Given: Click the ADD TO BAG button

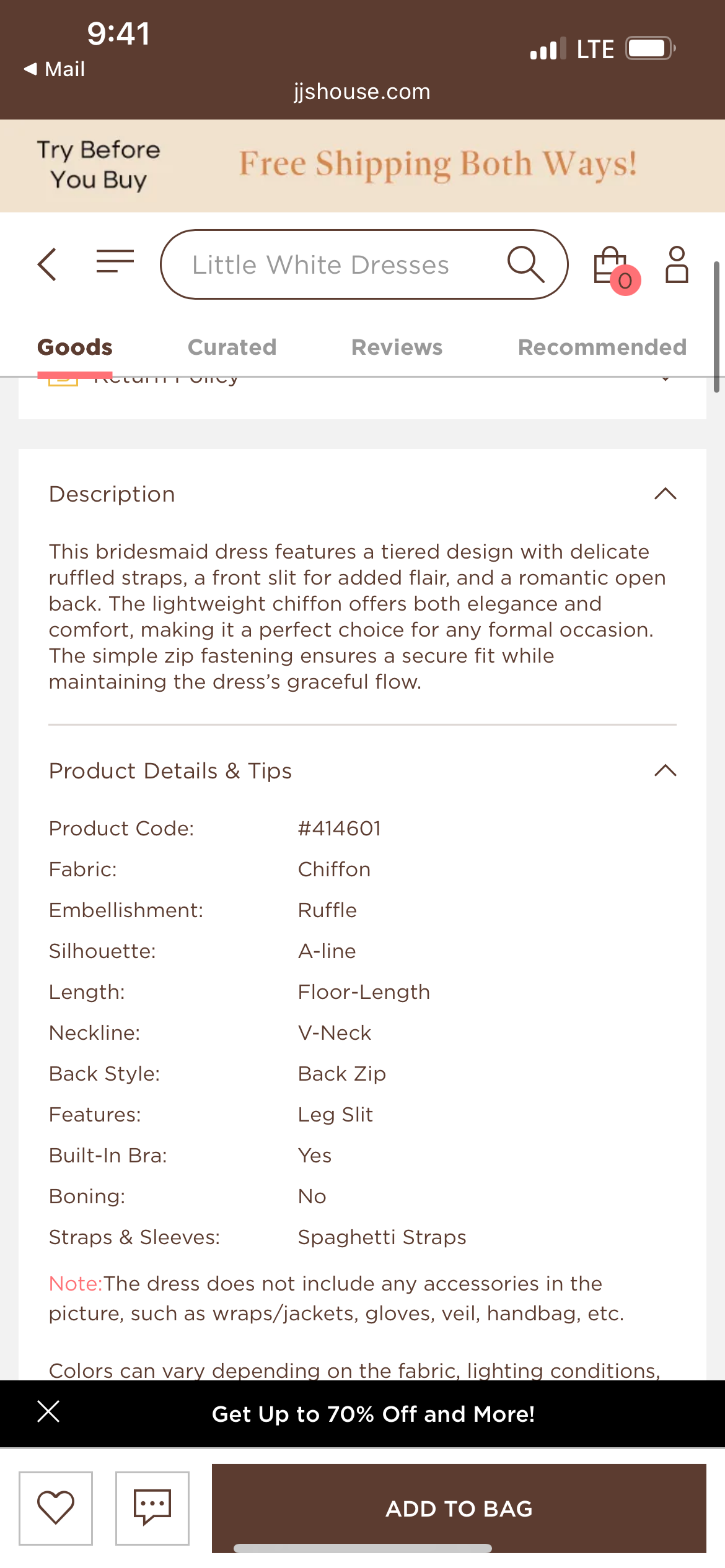Looking at the screenshot, I should pos(458,1509).
